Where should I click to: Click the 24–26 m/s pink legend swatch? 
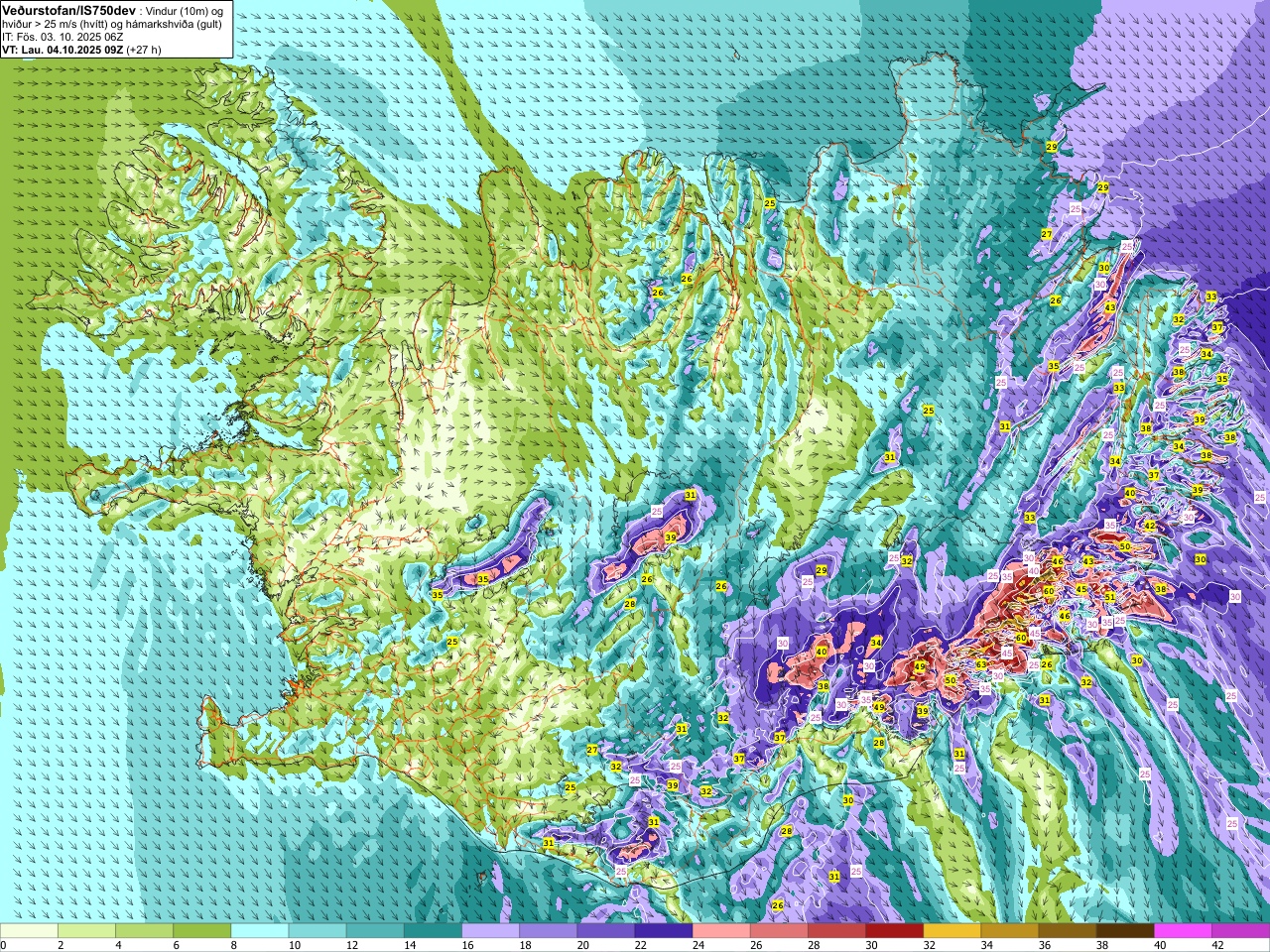[721, 931]
